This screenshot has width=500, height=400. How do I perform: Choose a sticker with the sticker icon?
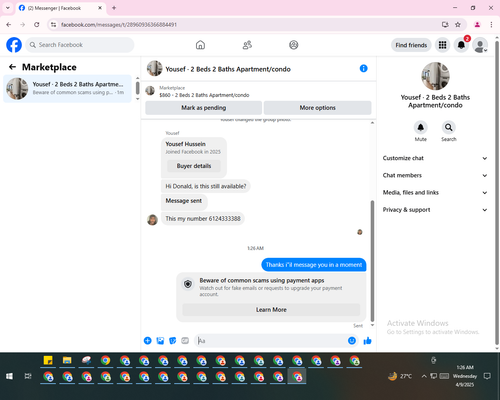[x=173, y=341]
